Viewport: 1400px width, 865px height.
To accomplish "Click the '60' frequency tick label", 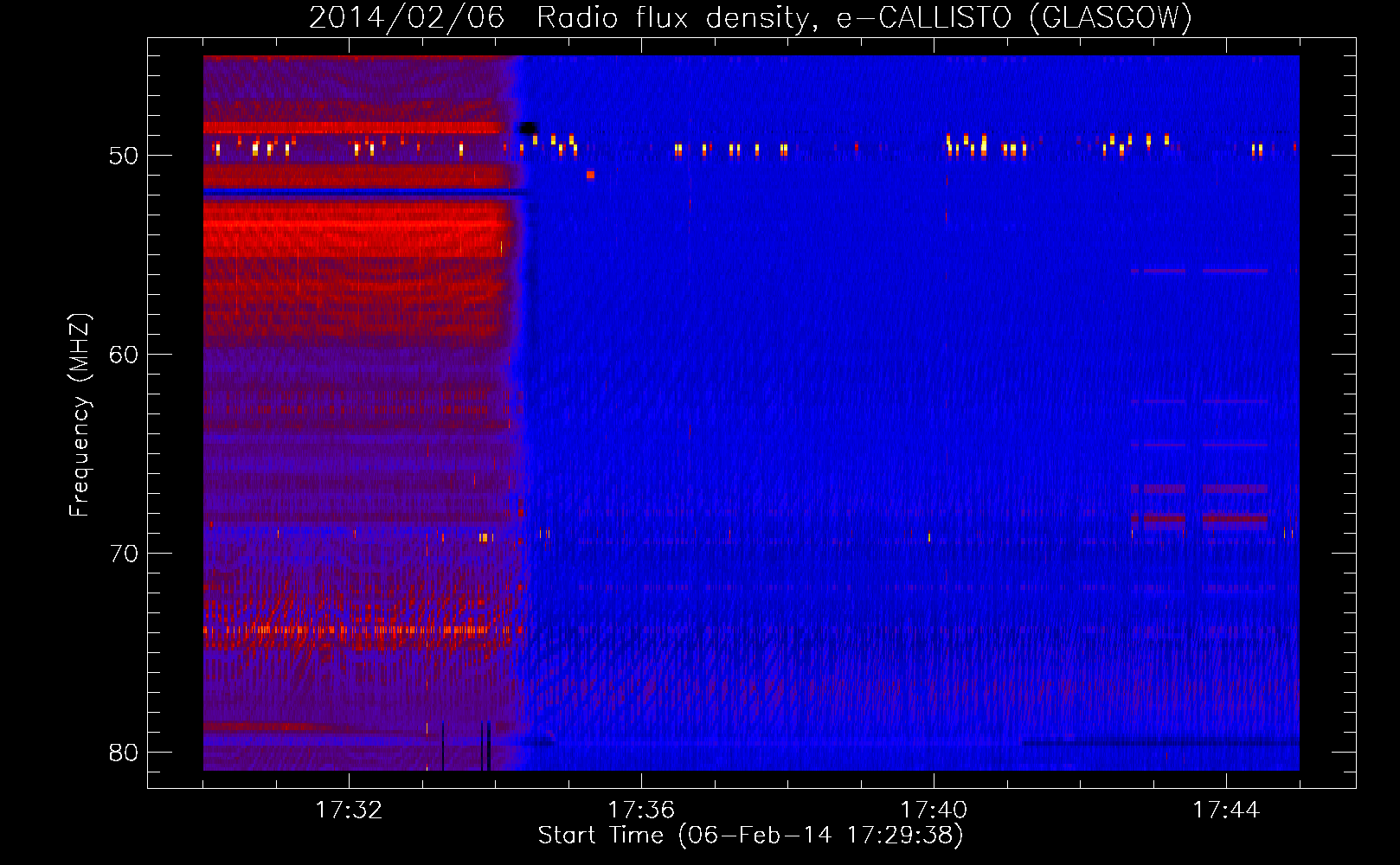I will coord(124,355).
